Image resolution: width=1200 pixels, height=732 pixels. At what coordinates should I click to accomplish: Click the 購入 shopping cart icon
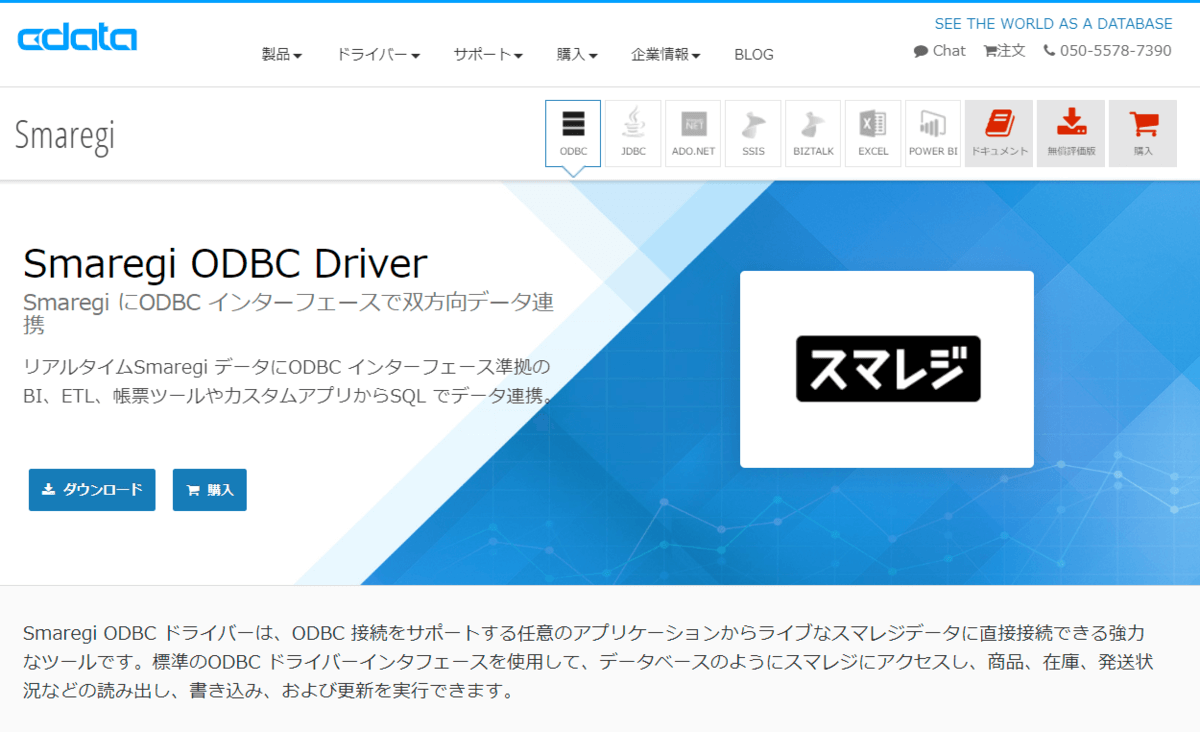click(1143, 133)
